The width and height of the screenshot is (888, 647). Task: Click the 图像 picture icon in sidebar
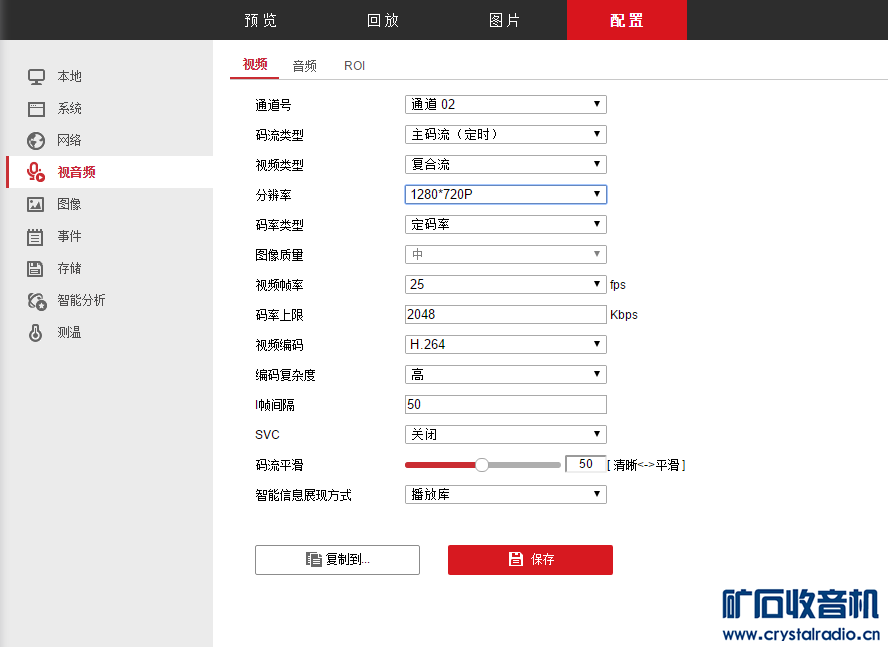pyautogui.click(x=36, y=205)
